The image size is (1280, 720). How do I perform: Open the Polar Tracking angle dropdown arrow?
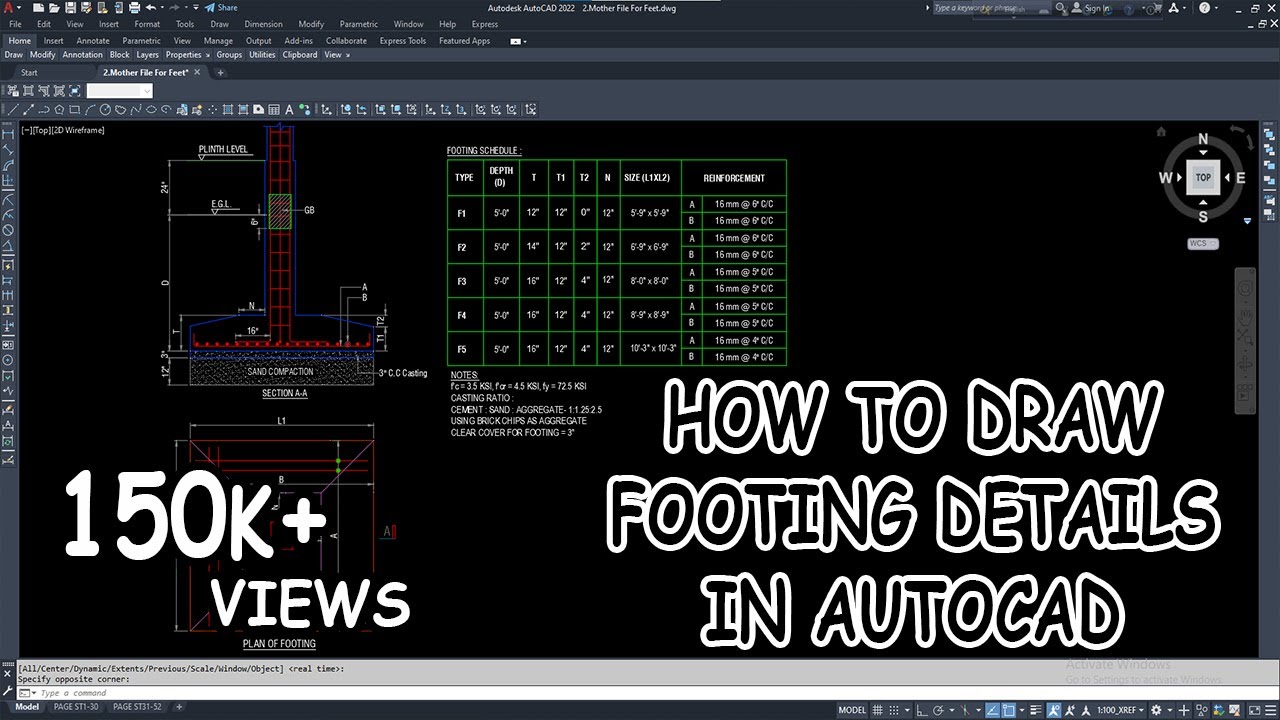coord(952,709)
